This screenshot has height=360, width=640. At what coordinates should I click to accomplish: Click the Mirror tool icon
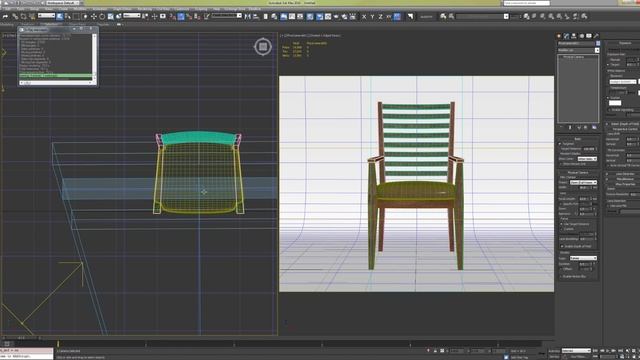point(247,16)
